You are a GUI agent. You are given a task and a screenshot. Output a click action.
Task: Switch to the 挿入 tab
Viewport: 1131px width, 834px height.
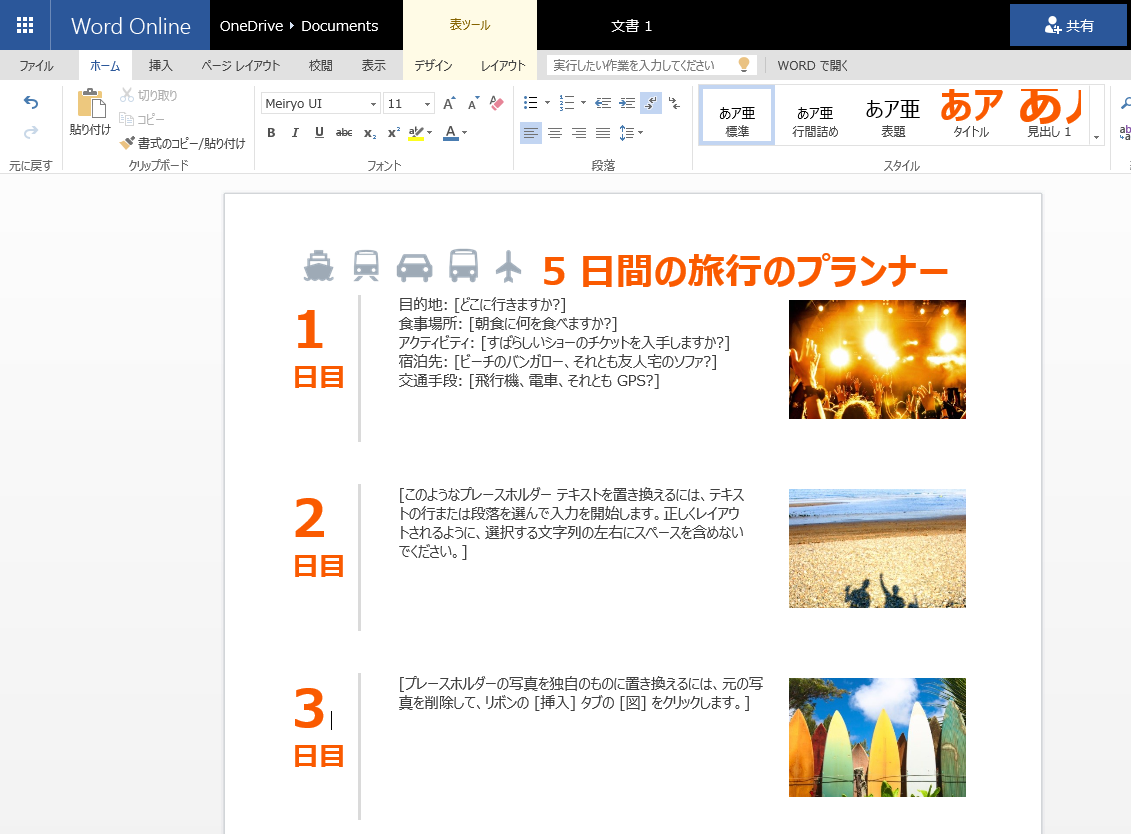point(160,66)
